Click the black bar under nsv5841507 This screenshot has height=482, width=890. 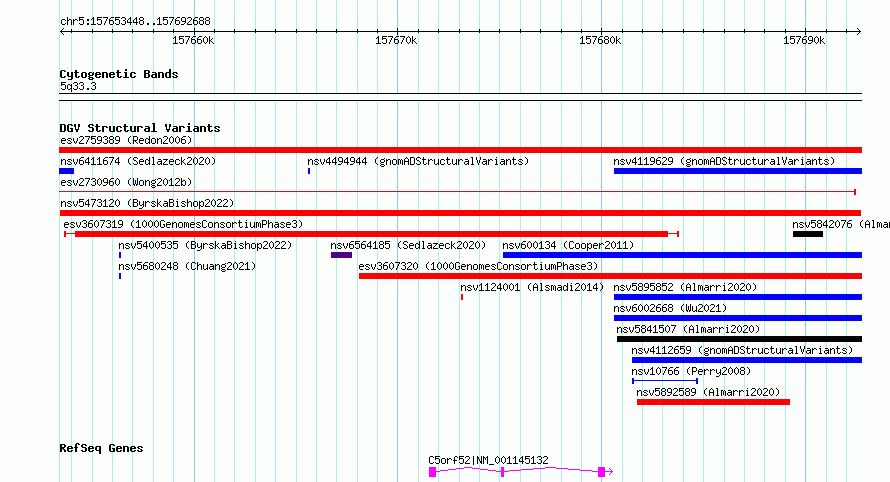(740, 339)
